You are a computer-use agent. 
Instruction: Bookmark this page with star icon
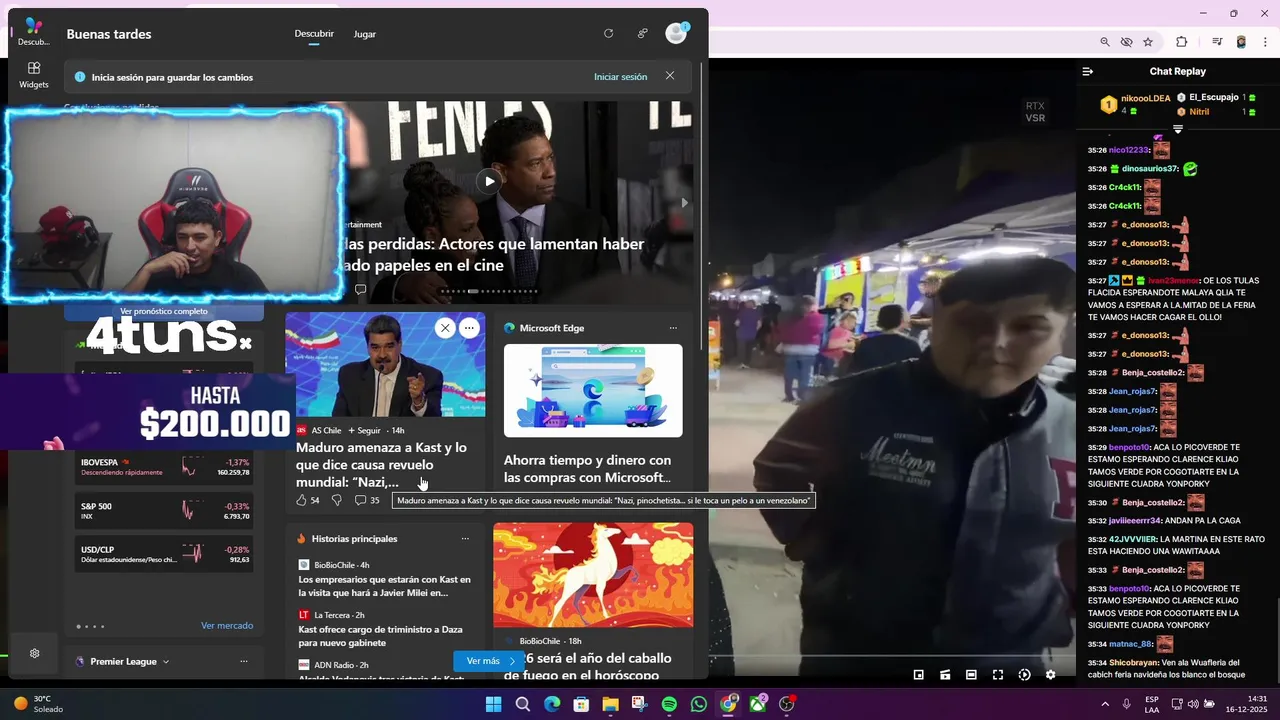[x=1148, y=42]
